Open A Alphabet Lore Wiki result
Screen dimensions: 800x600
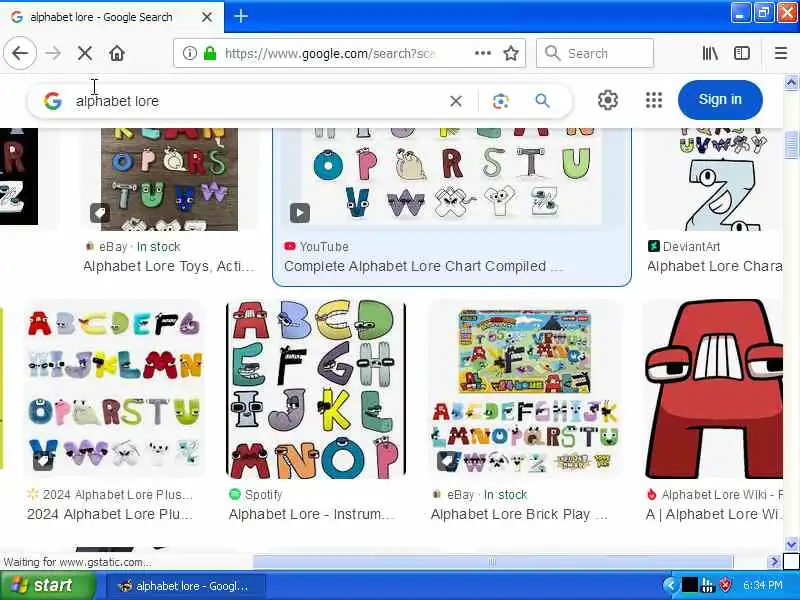point(714,514)
